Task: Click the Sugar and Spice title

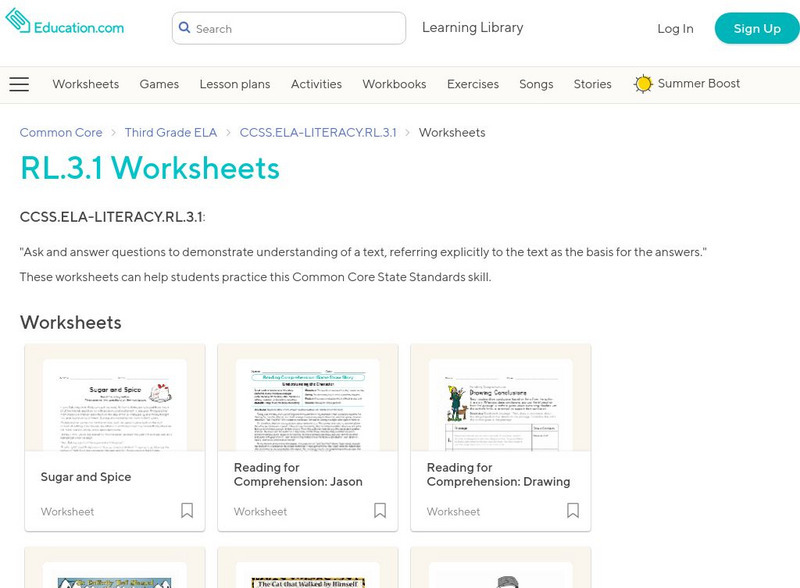Action: coord(86,477)
